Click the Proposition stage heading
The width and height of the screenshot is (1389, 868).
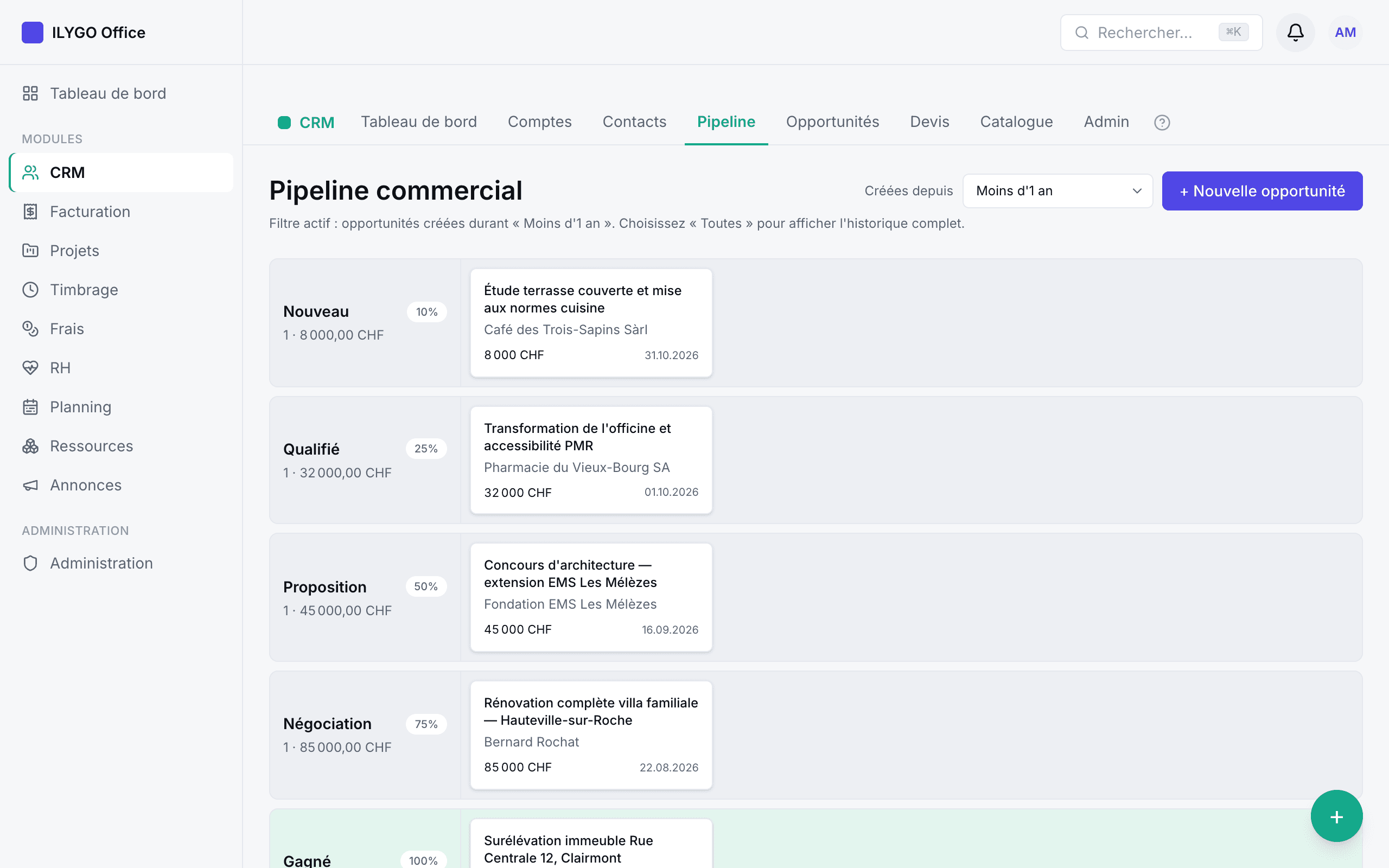(x=325, y=586)
